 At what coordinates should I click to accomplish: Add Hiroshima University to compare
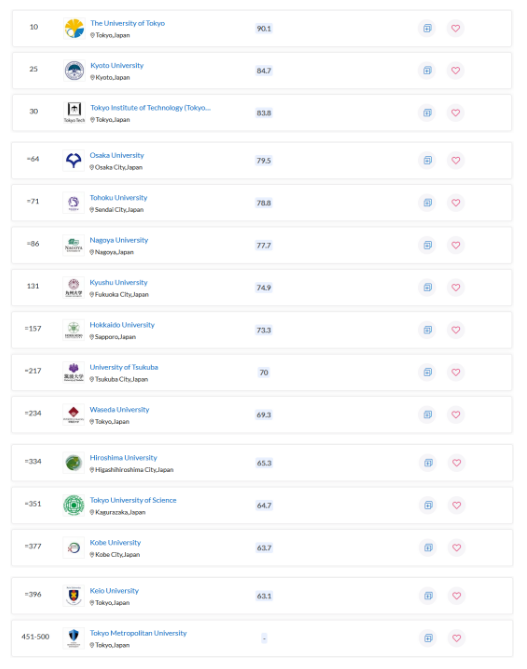428,462
